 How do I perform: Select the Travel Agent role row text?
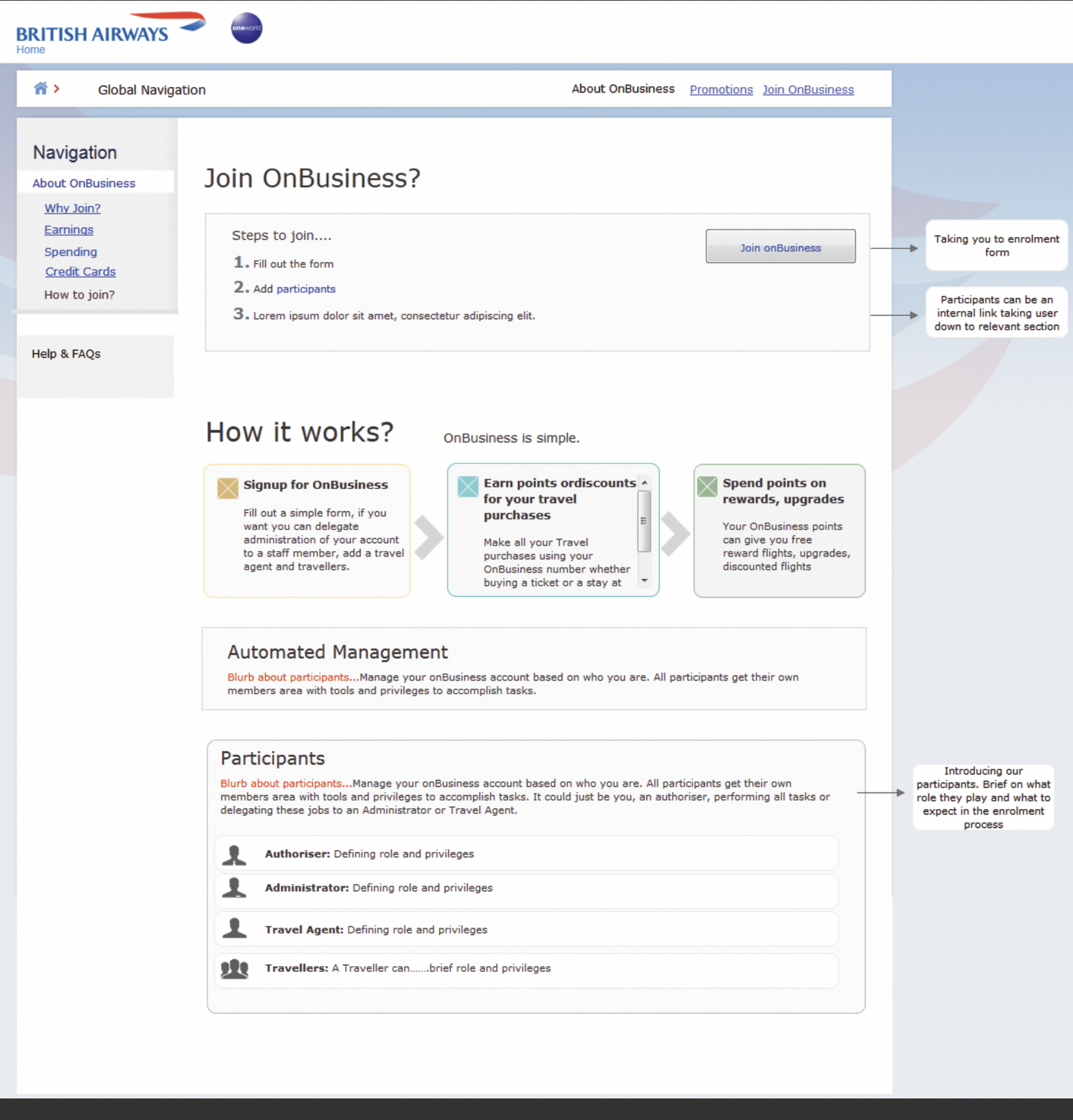(376, 930)
